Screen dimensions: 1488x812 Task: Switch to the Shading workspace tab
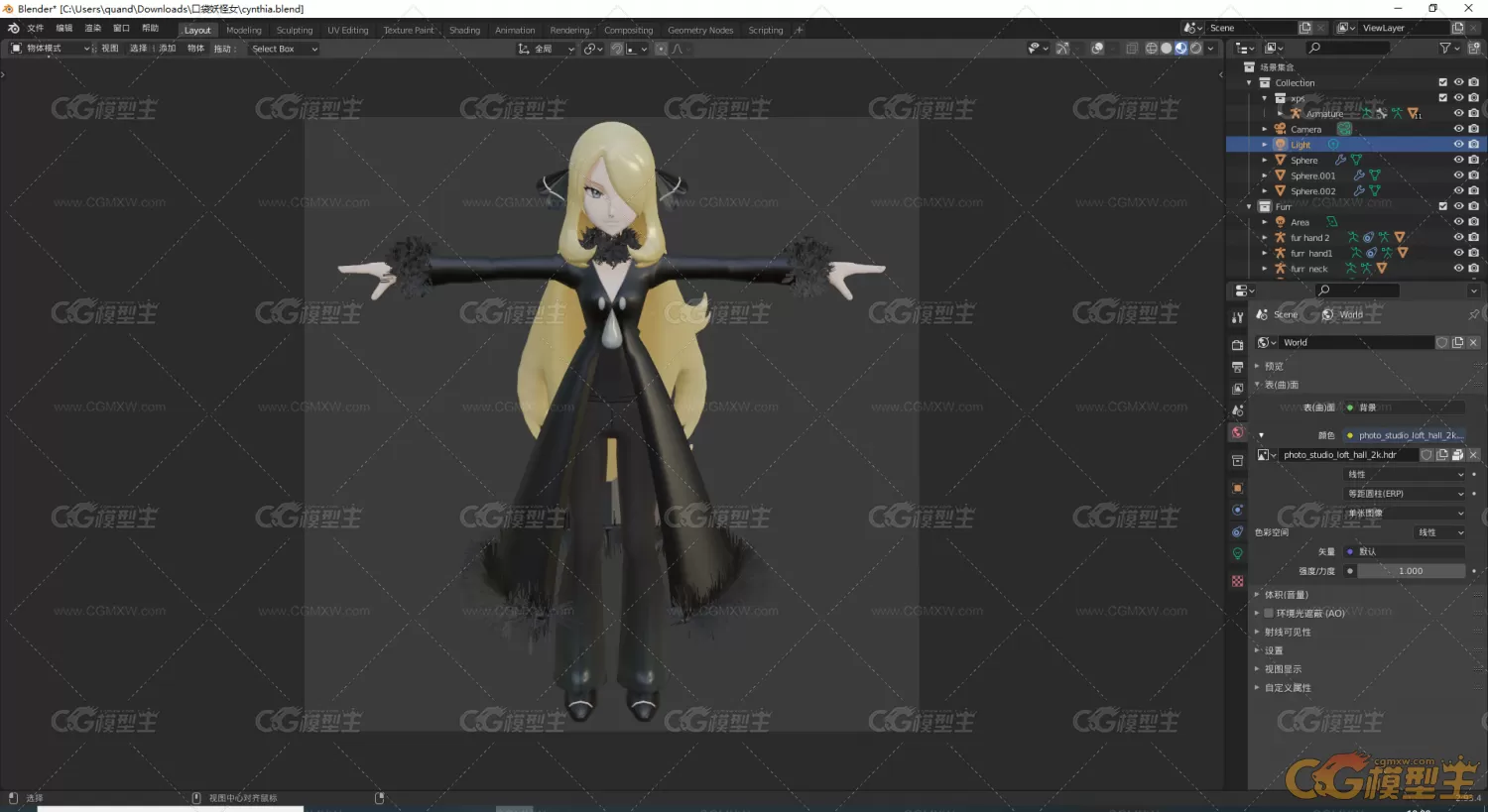(x=464, y=31)
